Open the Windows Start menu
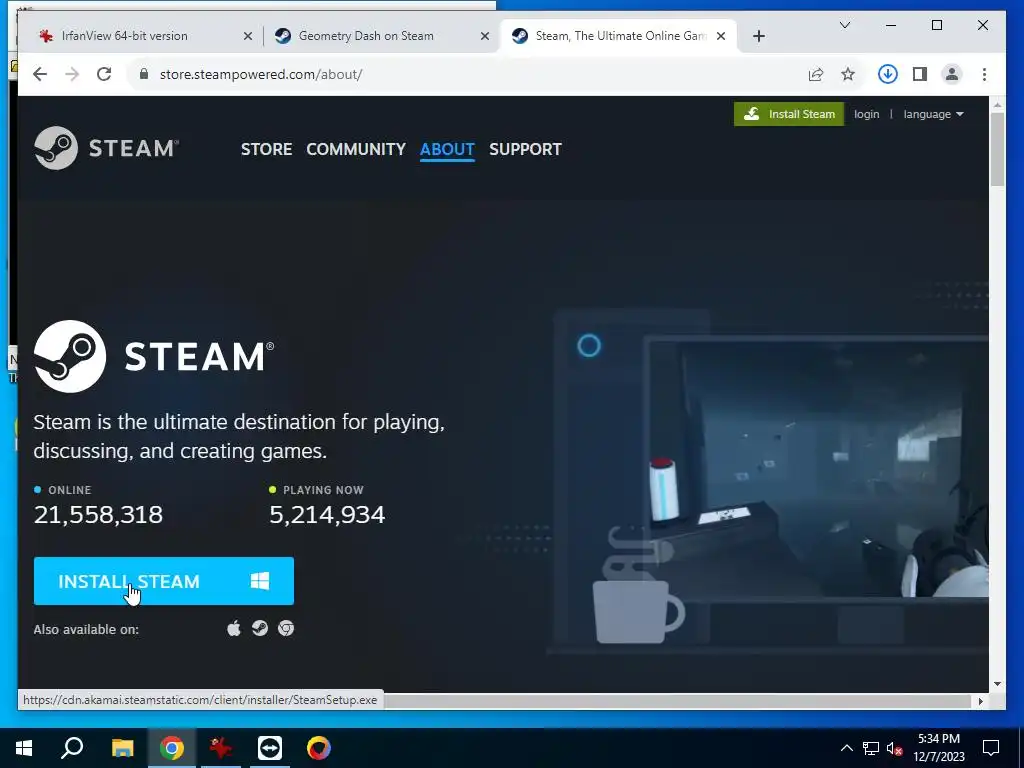The width and height of the screenshot is (1024, 768). coord(24,748)
